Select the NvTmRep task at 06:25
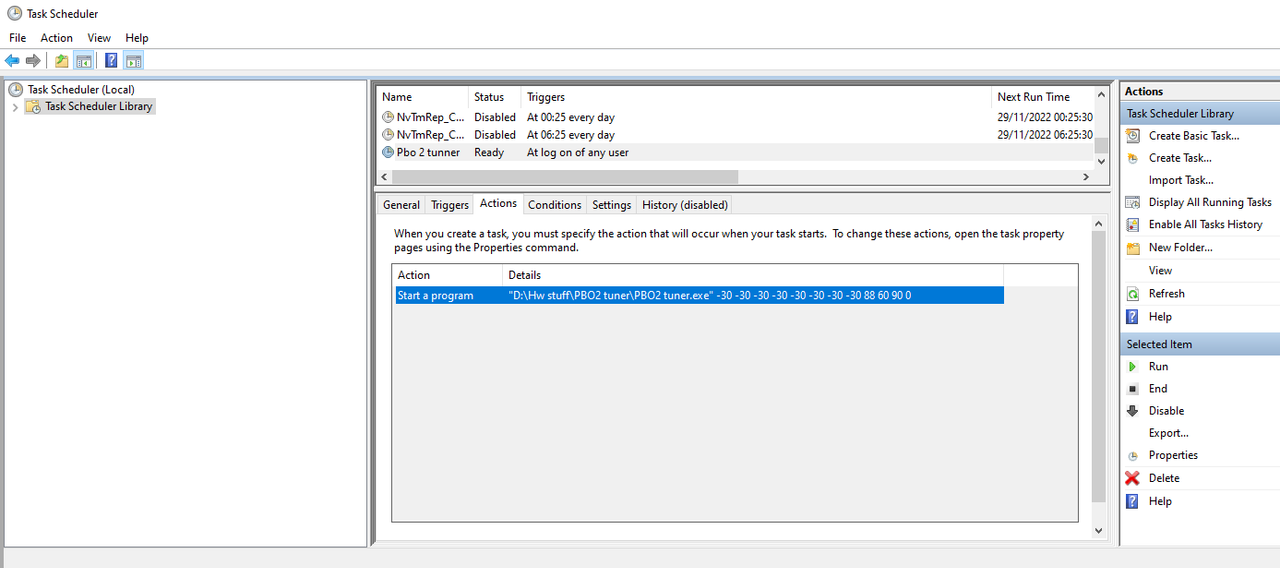This screenshot has height=568, width=1280. pos(737,135)
